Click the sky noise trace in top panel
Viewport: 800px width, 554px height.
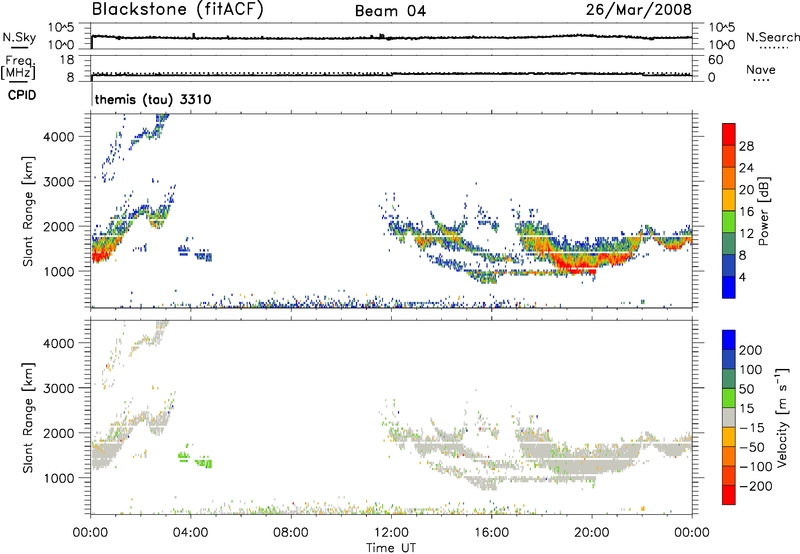tap(391, 37)
